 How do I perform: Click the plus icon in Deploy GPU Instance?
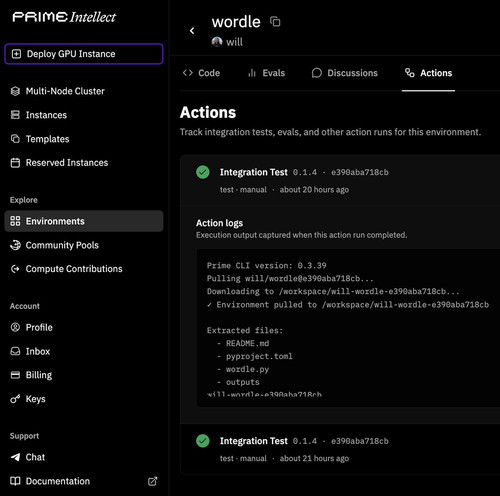16,54
